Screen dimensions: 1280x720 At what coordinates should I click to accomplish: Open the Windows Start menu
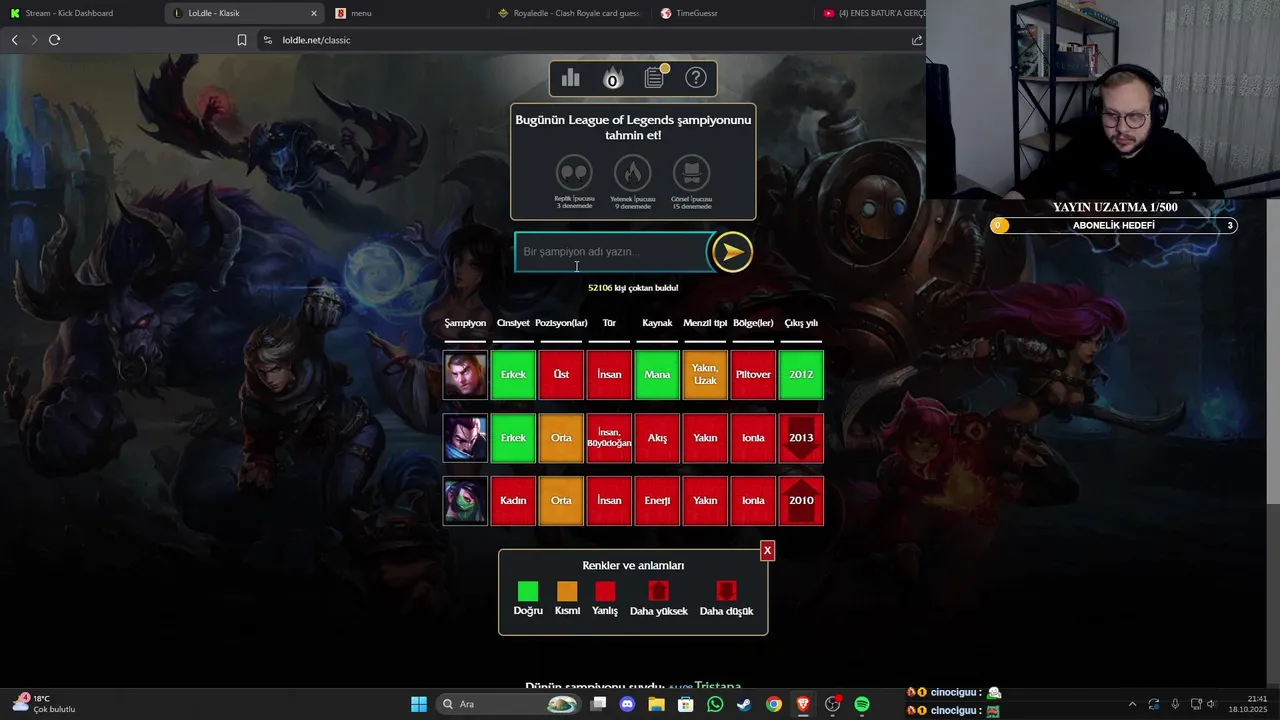point(419,704)
